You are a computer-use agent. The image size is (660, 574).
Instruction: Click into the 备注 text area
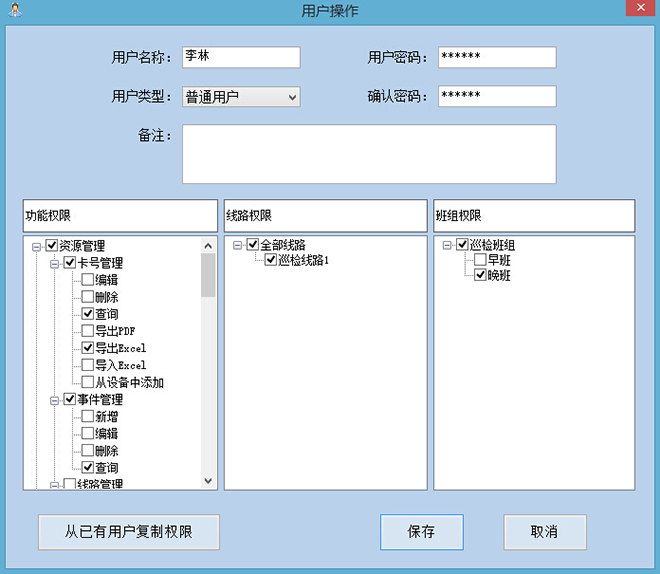[368, 154]
